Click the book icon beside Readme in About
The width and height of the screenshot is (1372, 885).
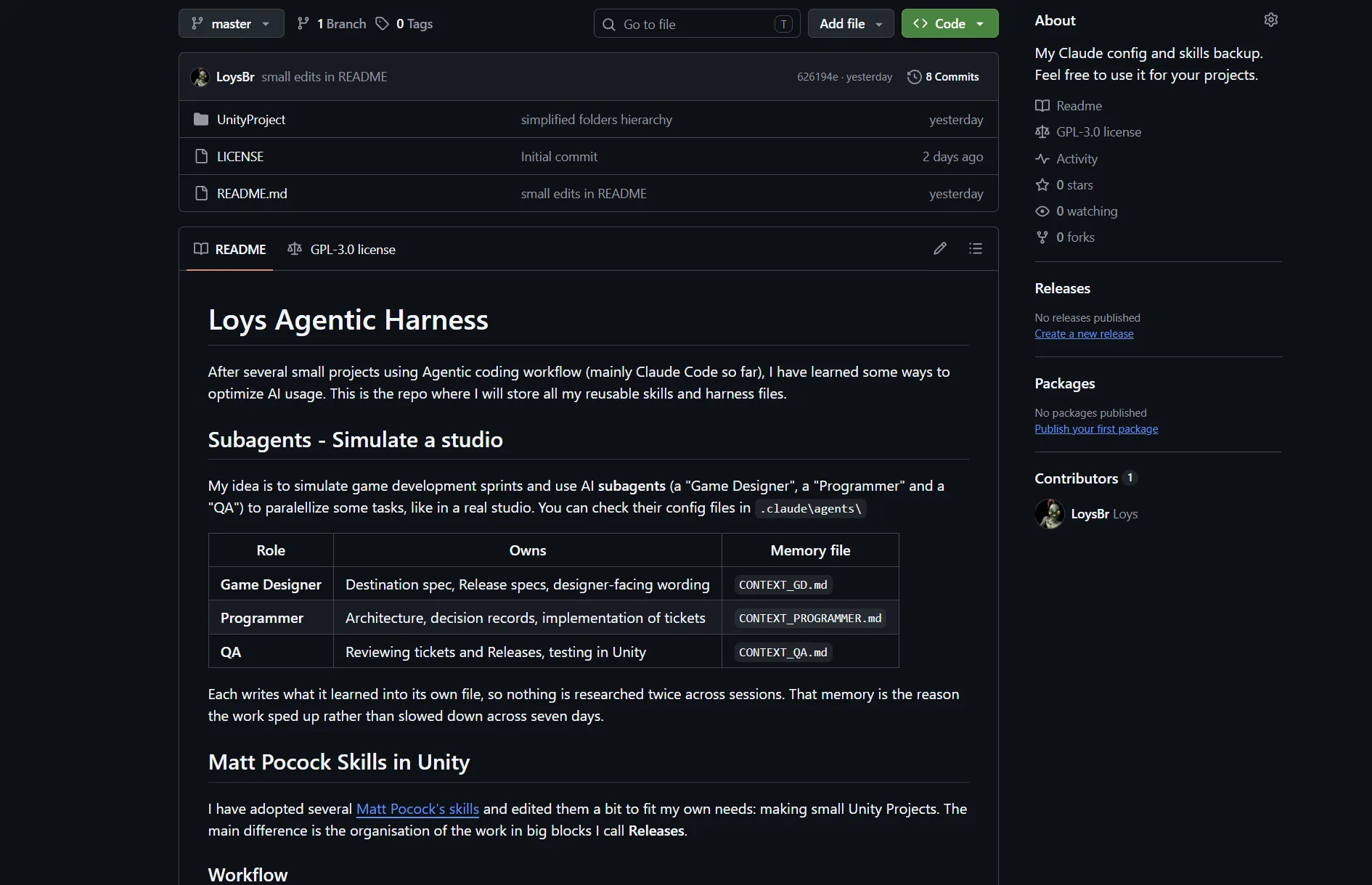tap(1042, 106)
